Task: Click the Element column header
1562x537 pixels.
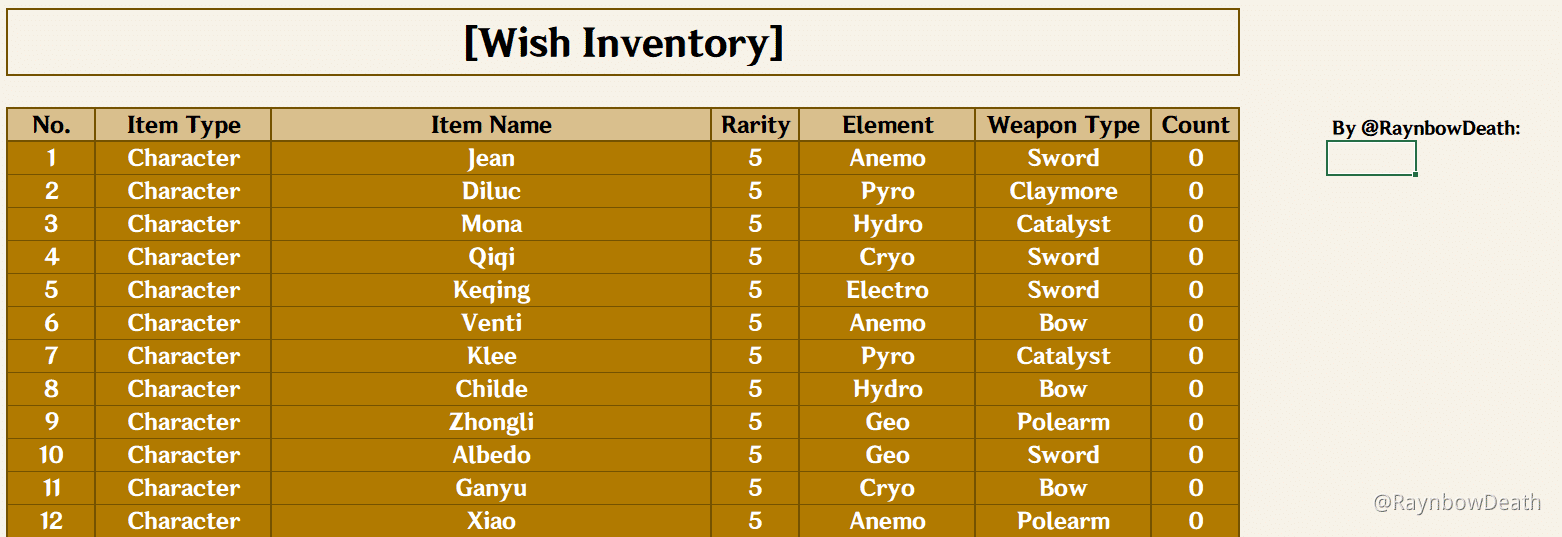Action: coord(887,125)
